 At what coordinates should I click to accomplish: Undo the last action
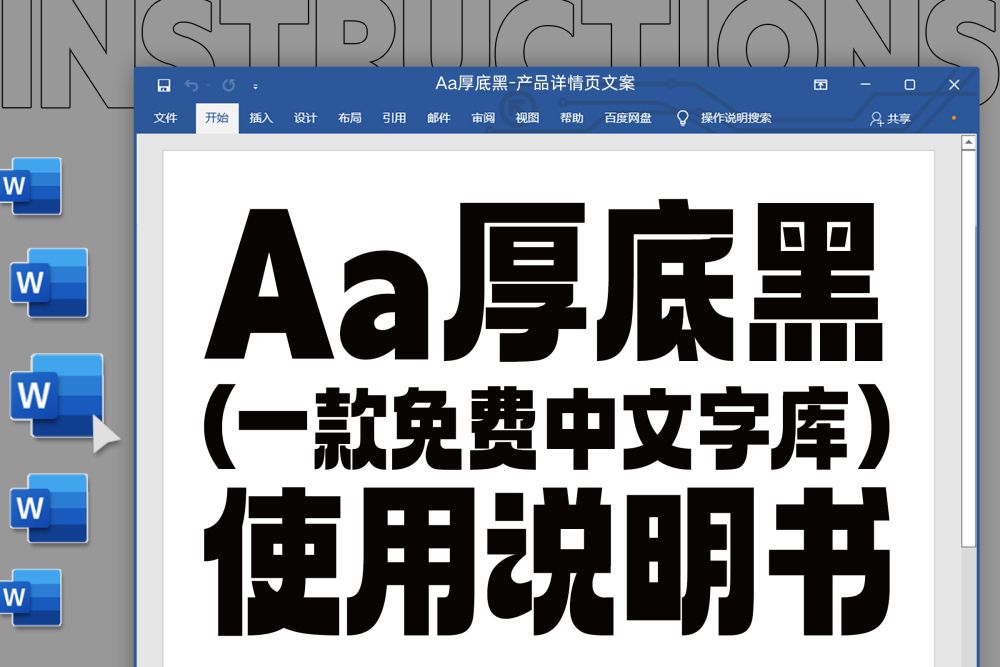click(x=190, y=85)
